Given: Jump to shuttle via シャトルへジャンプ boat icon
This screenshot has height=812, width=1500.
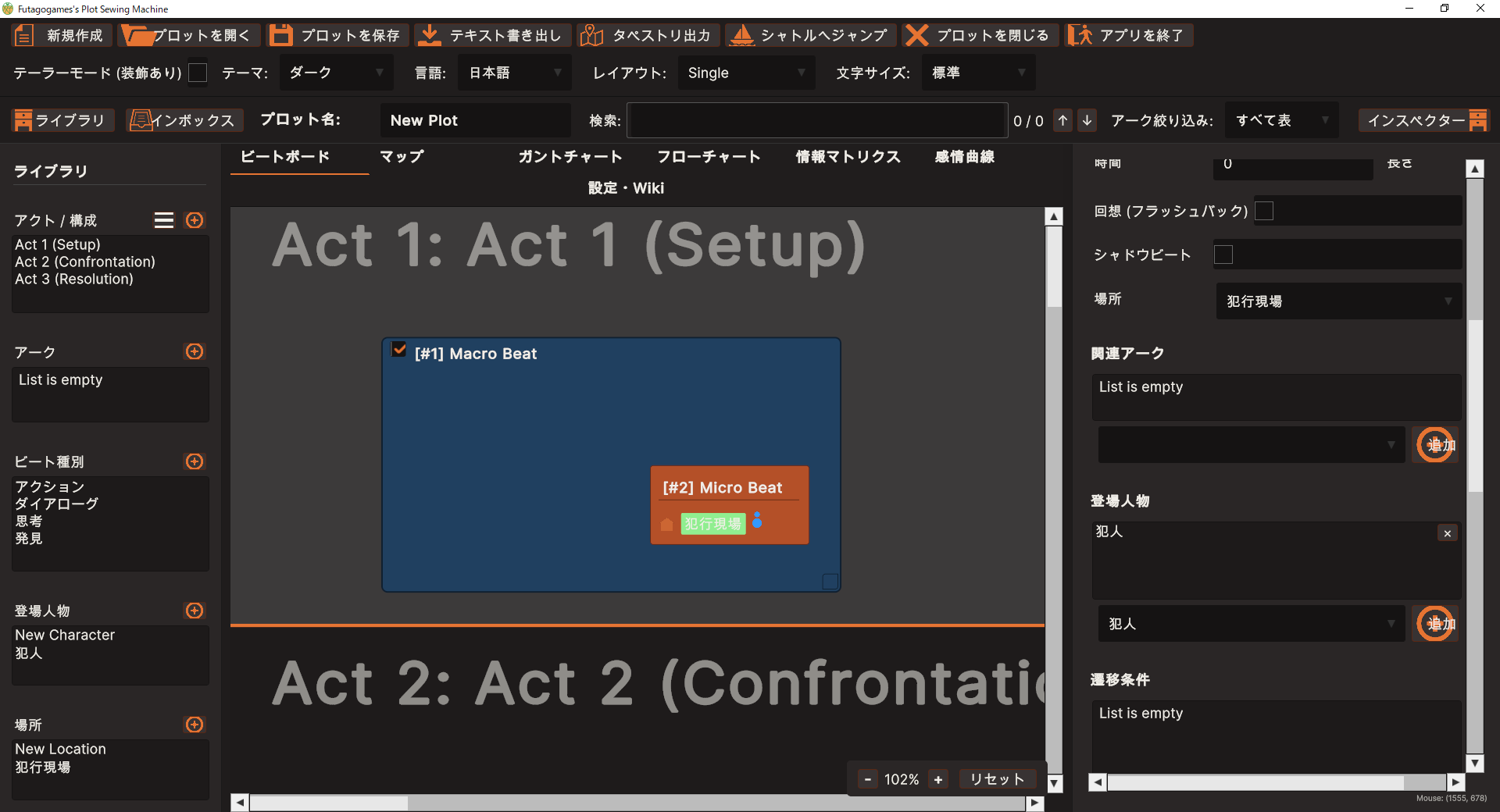Looking at the screenshot, I should [741, 35].
